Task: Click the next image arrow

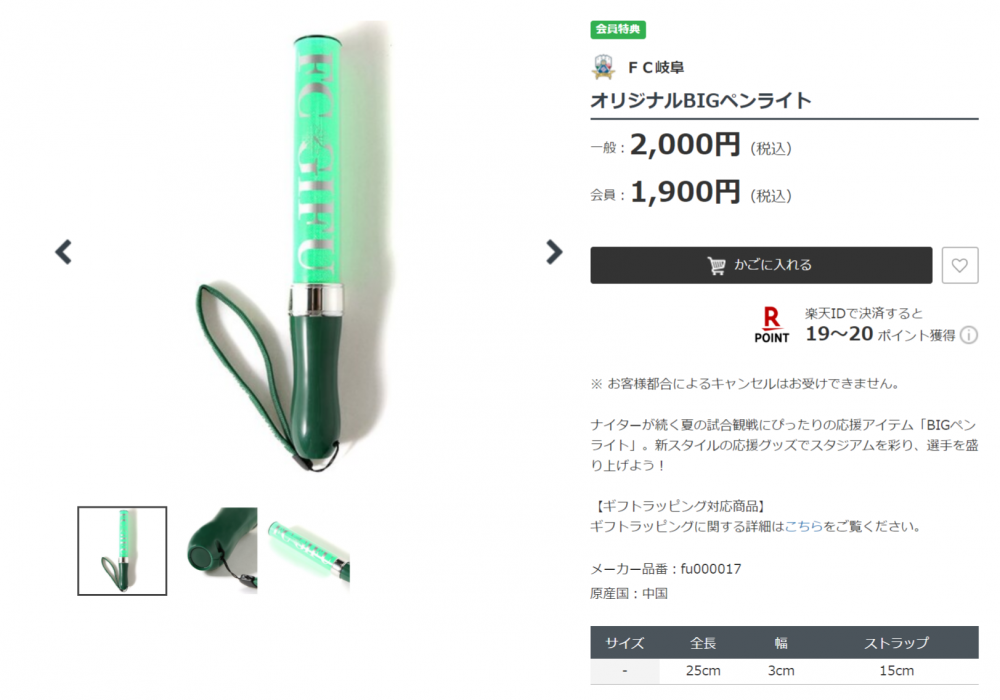Action: click(554, 252)
